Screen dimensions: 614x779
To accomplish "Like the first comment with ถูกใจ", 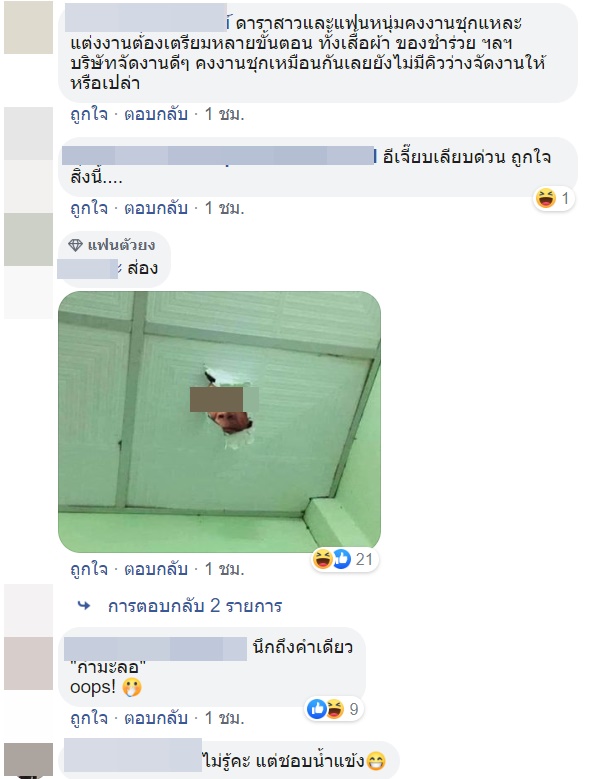I will coord(89,114).
